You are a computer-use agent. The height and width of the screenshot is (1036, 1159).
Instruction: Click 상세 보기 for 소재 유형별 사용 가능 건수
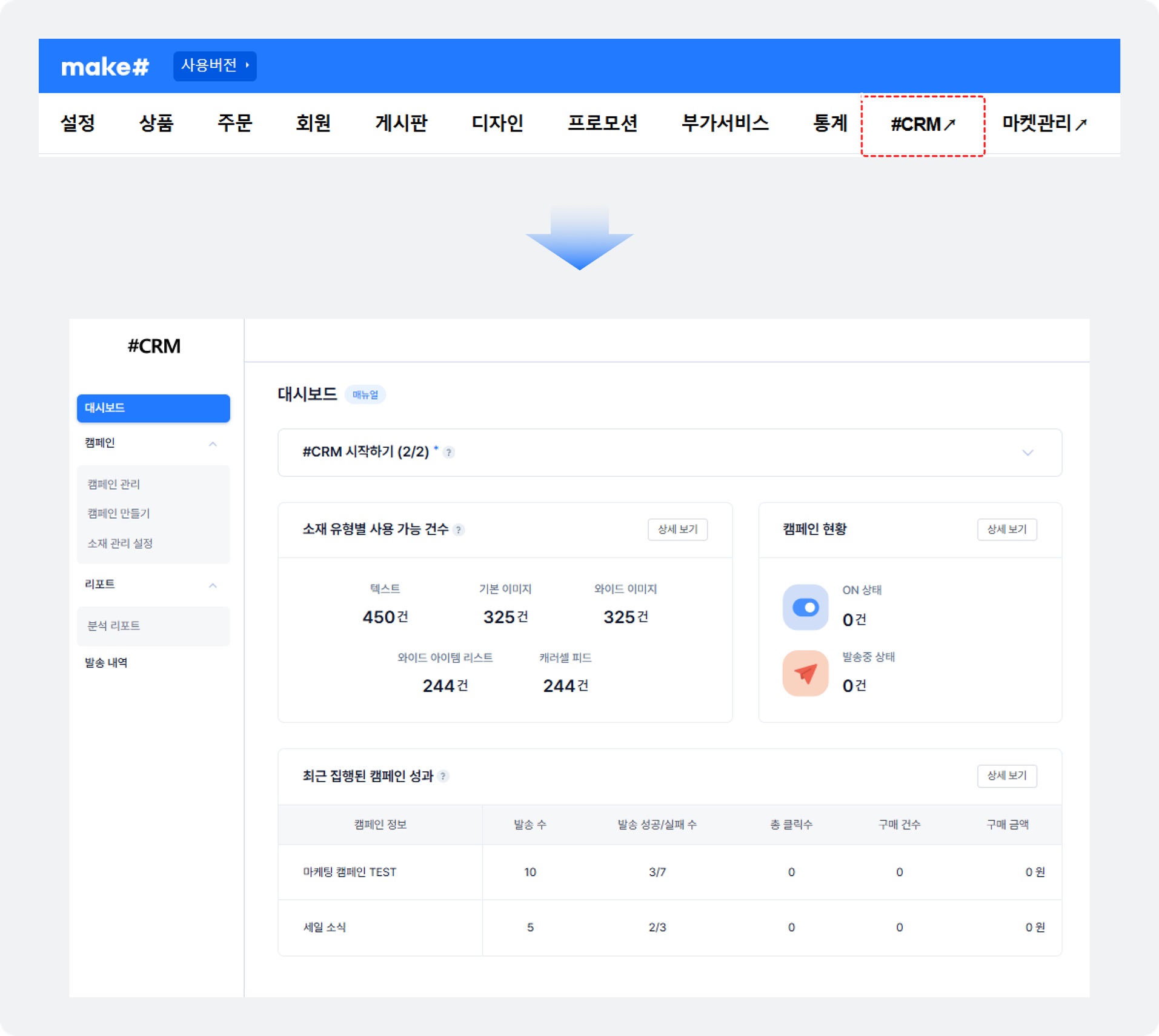[x=677, y=530]
